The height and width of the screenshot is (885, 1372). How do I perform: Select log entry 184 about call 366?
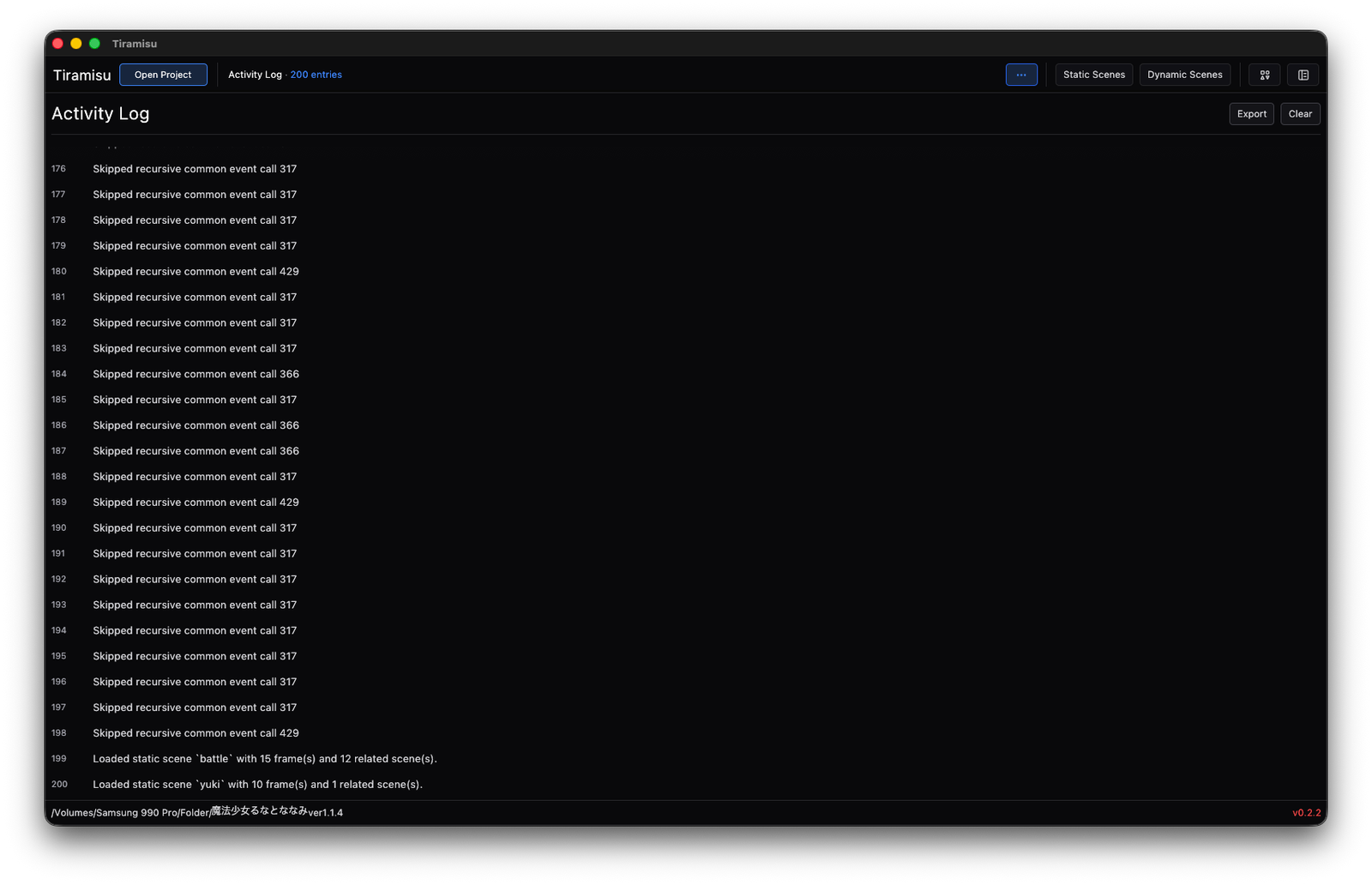pyautogui.click(x=686, y=374)
